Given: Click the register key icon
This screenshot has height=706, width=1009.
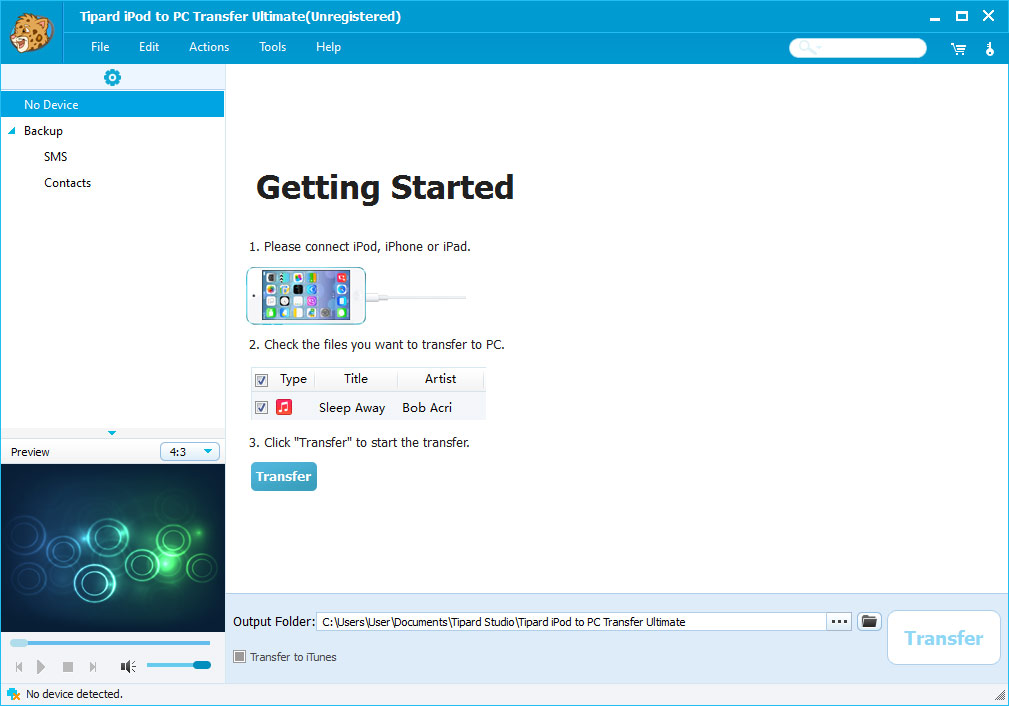Looking at the screenshot, I should pos(989,48).
